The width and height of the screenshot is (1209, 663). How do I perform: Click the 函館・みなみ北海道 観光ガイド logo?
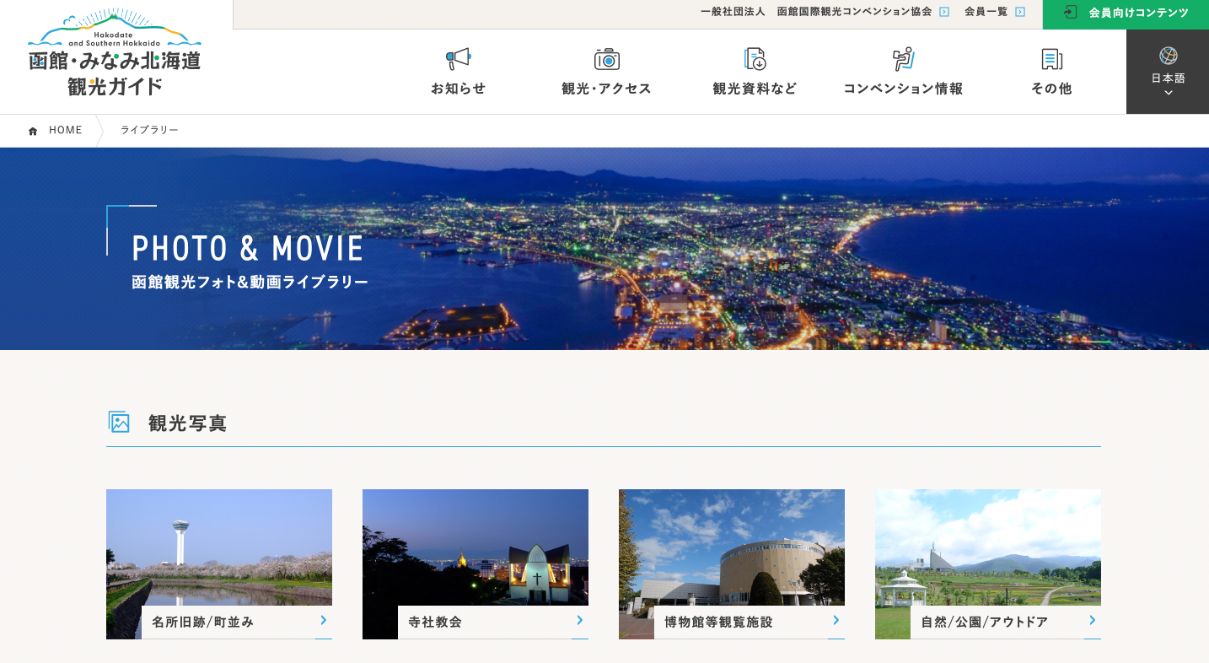coord(115,56)
